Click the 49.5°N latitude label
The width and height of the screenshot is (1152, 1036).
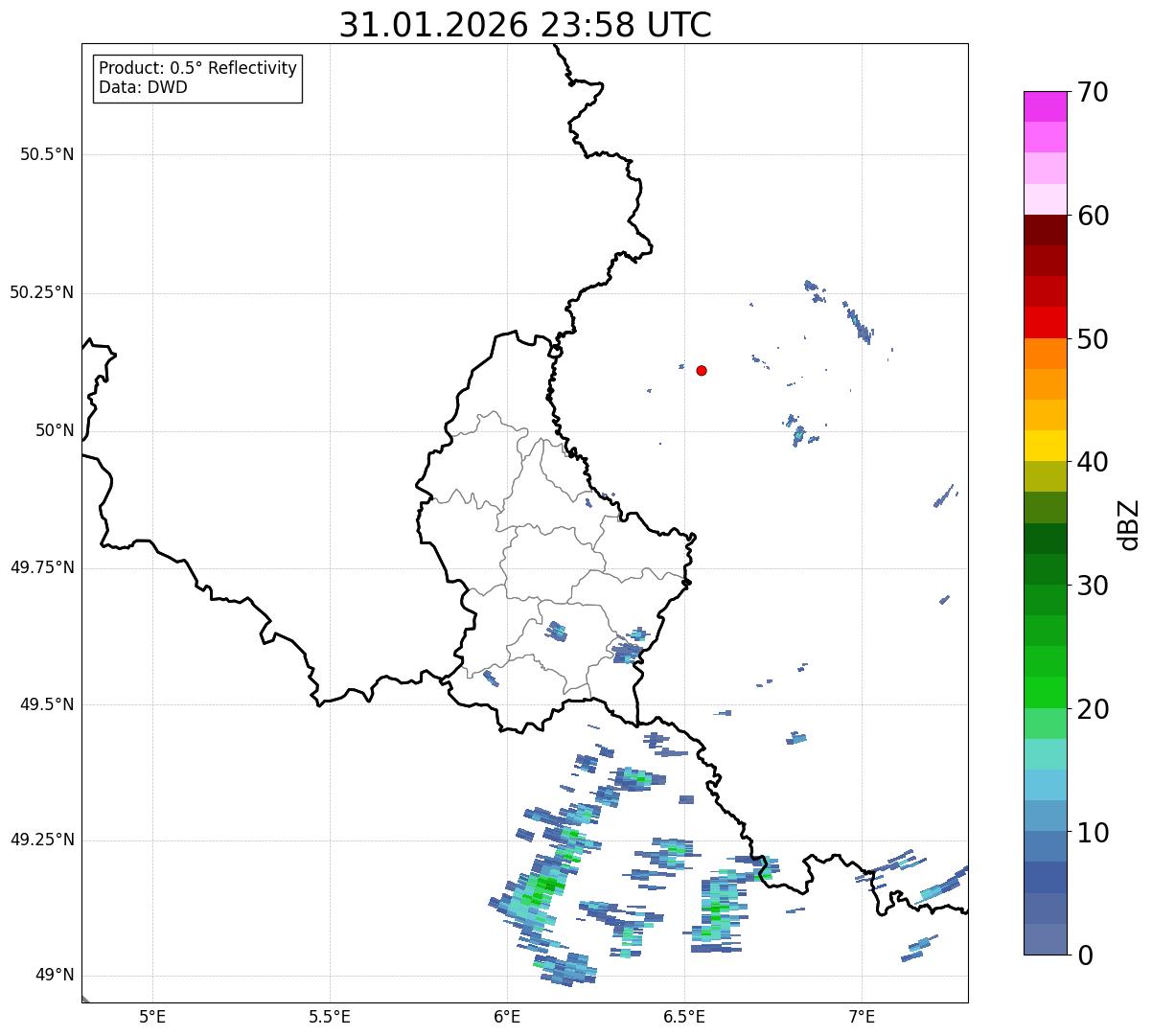(x=47, y=704)
